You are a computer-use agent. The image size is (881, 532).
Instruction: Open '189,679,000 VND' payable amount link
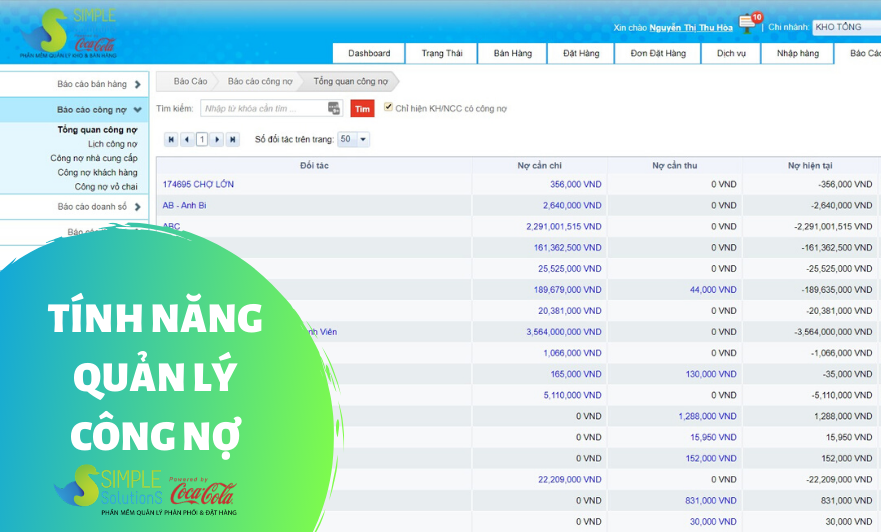coord(567,290)
